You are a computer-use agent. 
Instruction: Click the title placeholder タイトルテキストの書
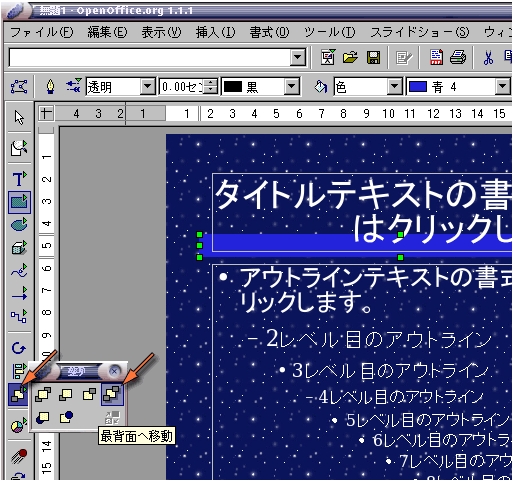click(x=363, y=195)
